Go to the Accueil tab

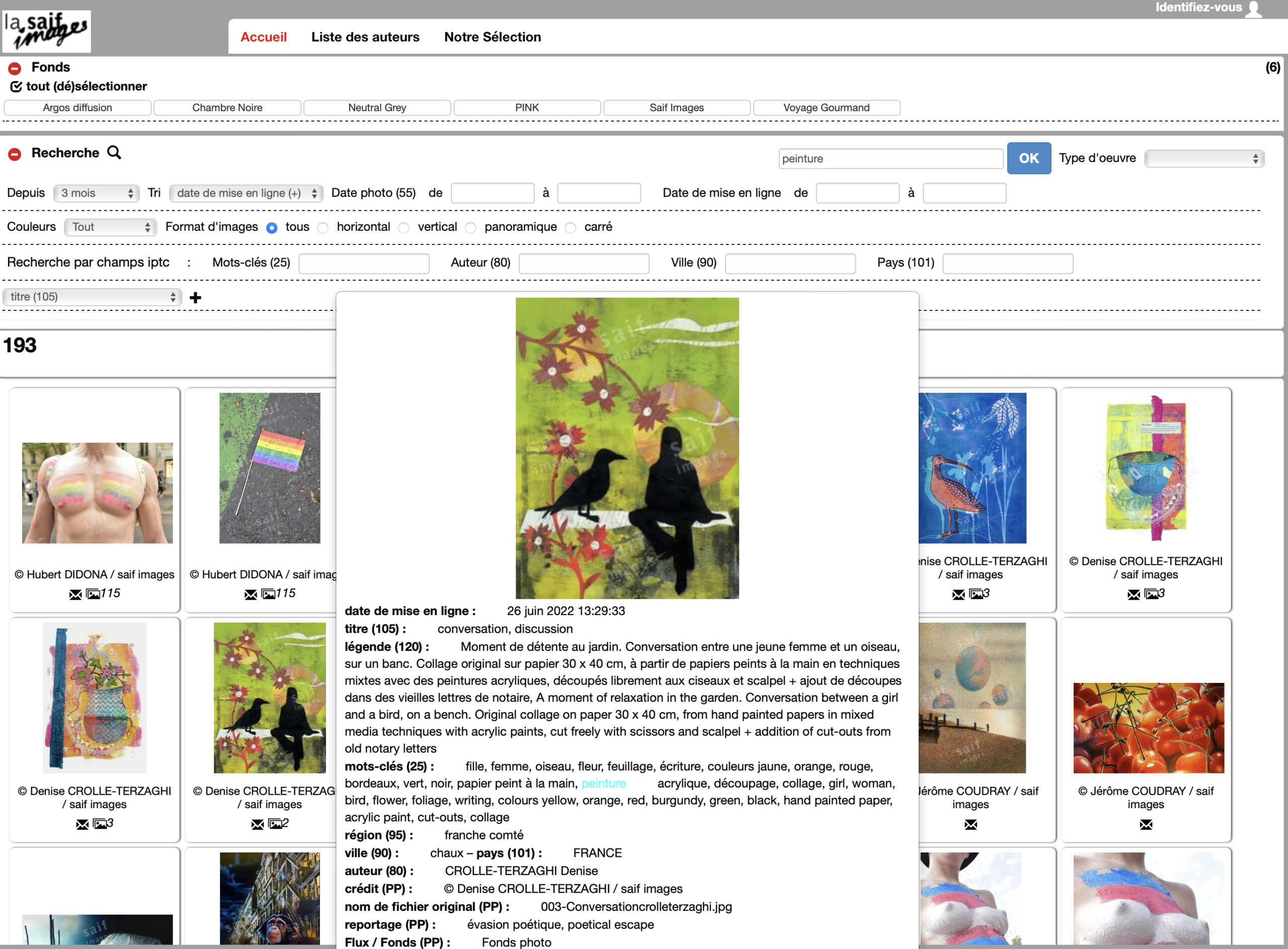pos(263,37)
